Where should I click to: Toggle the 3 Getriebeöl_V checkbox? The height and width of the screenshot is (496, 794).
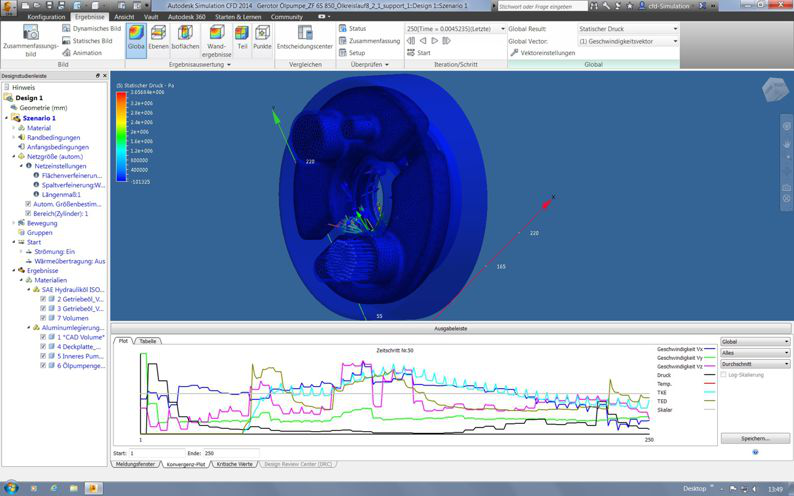pyautogui.click(x=43, y=308)
